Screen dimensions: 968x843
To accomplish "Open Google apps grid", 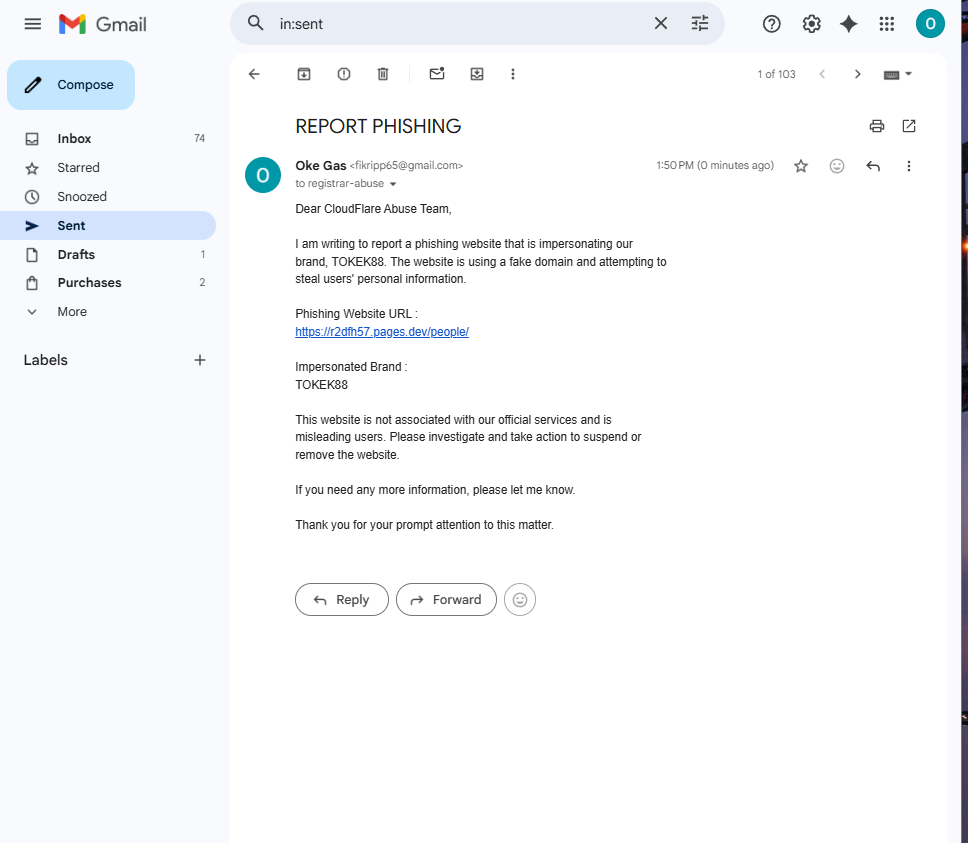I will (887, 24).
